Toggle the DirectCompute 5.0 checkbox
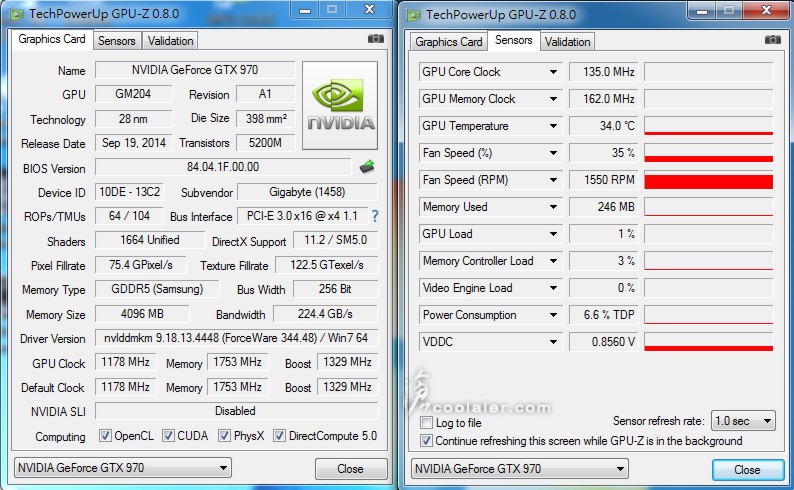The height and width of the screenshot is (490, 794). pyautogui.click(x=279, y=436)
